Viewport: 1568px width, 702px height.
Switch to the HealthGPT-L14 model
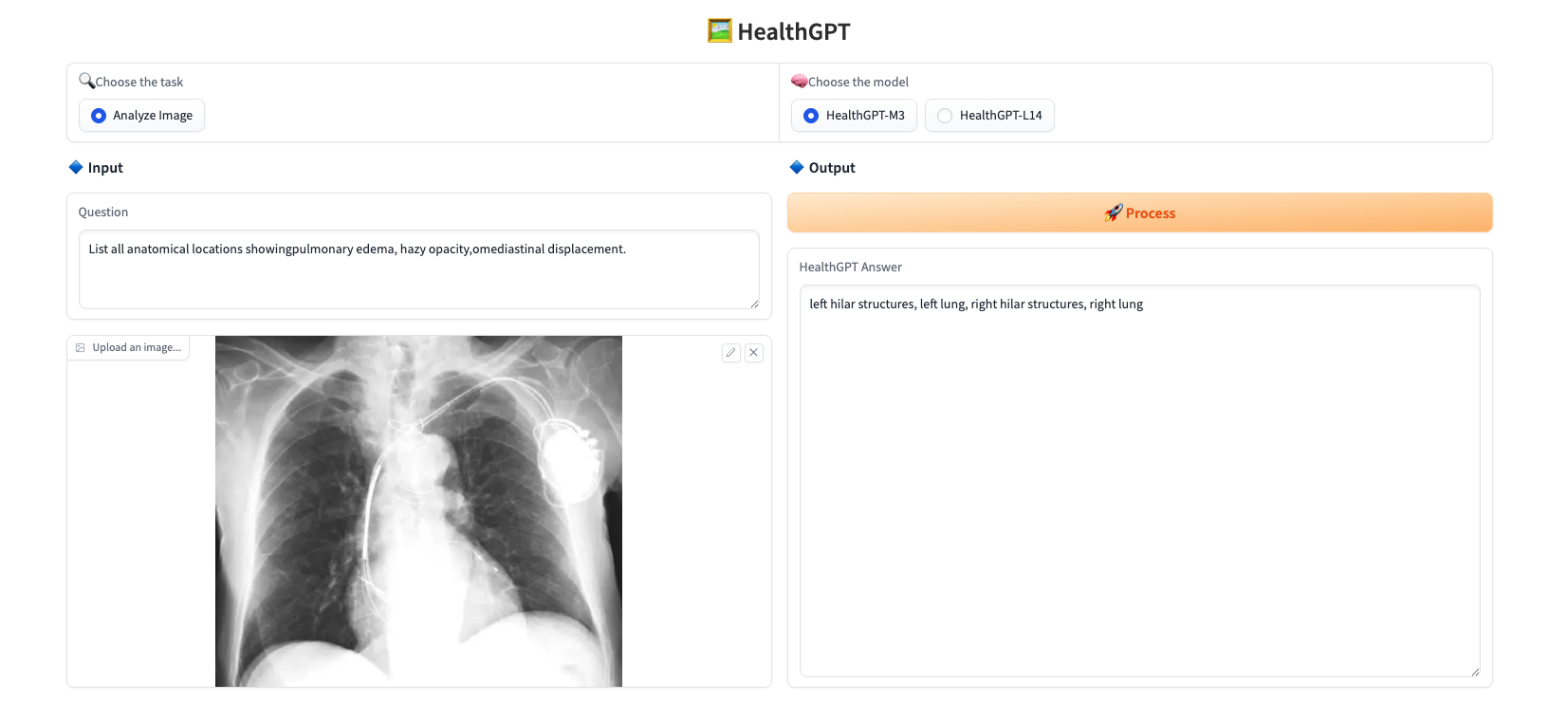coord(945,116)
